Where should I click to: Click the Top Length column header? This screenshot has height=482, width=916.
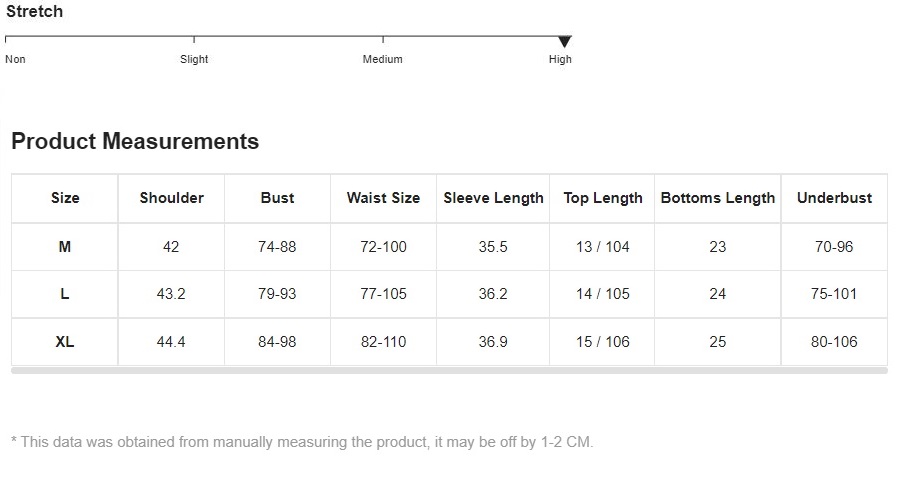point(602,198)
